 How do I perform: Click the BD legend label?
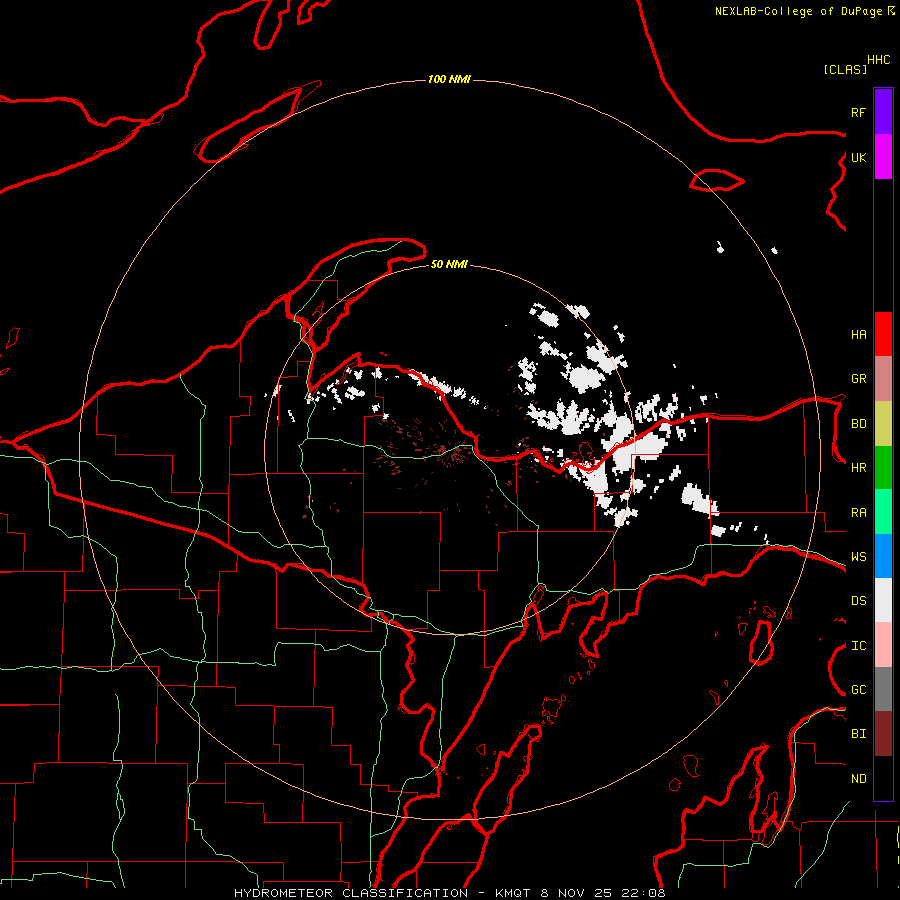click(x=858, y=424)
